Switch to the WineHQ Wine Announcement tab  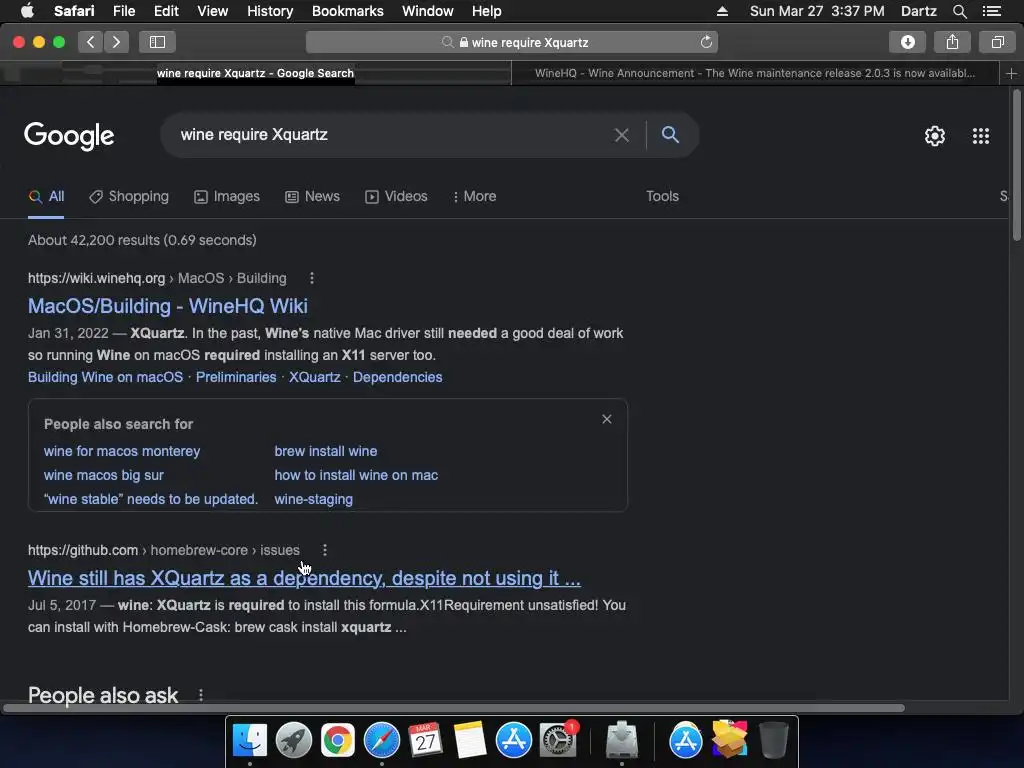pos(755,73)
